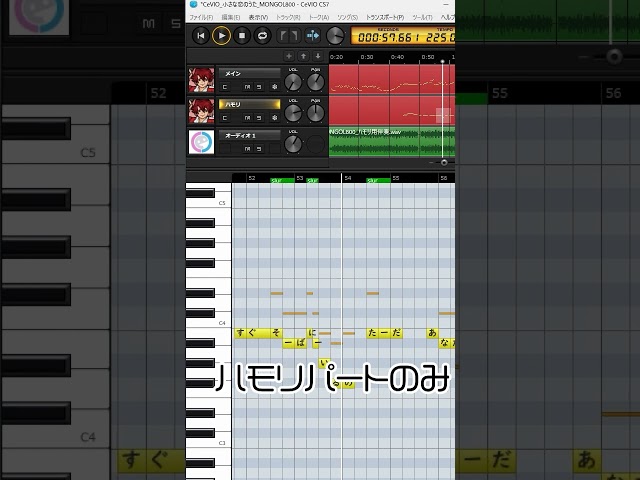The height and width of the screenshot is (480, 640).
Task: Select the メイン track name button
Action: point(249,73)
